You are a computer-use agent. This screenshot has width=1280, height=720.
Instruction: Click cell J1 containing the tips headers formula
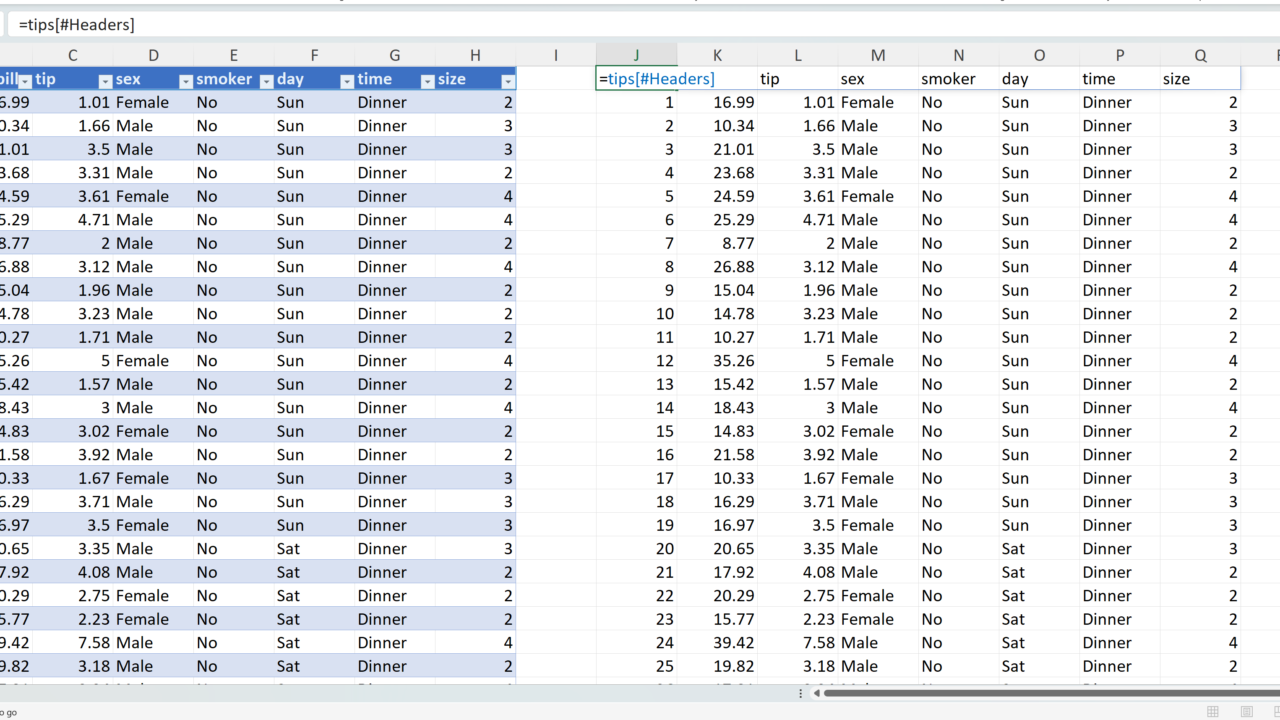pos(636,79)
